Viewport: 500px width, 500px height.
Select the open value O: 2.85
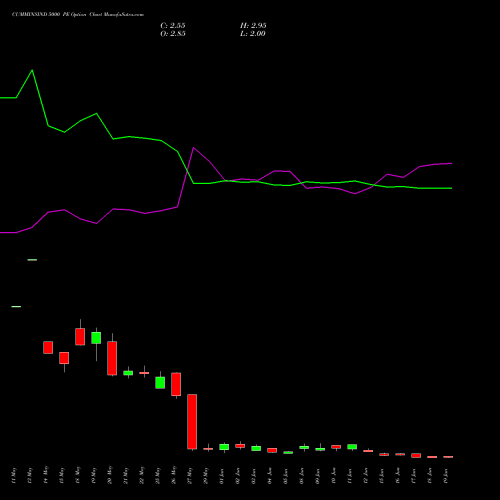coord(173,34)
